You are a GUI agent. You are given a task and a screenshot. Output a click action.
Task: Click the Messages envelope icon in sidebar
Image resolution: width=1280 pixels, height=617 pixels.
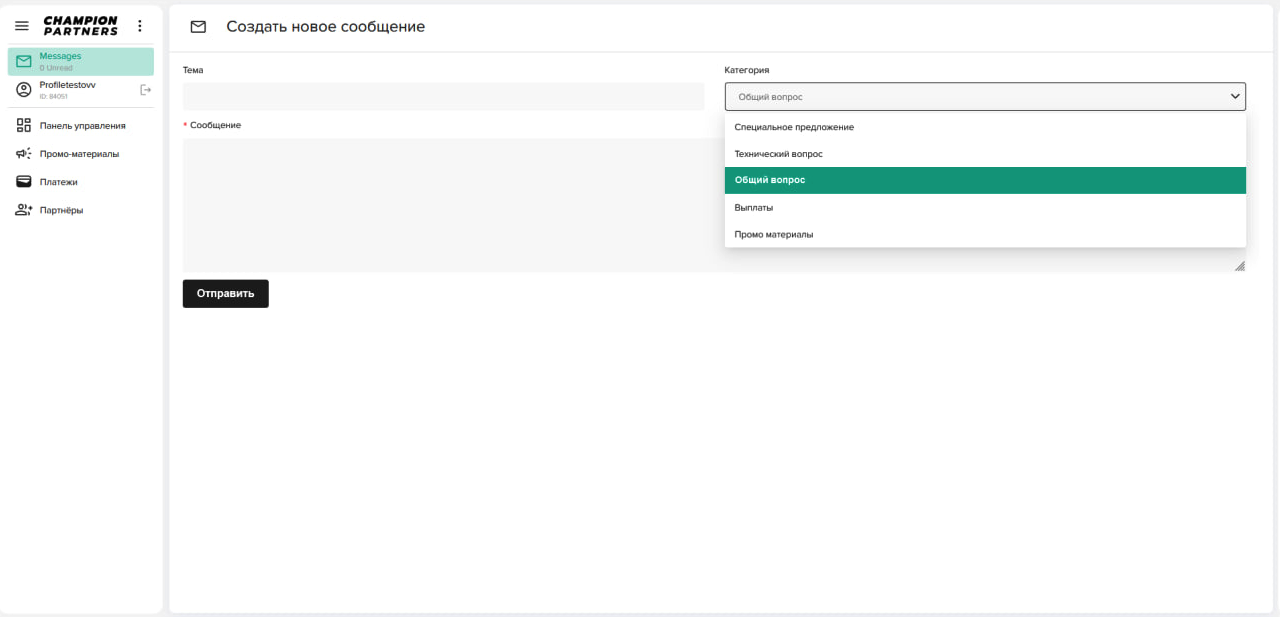(24, 62)
